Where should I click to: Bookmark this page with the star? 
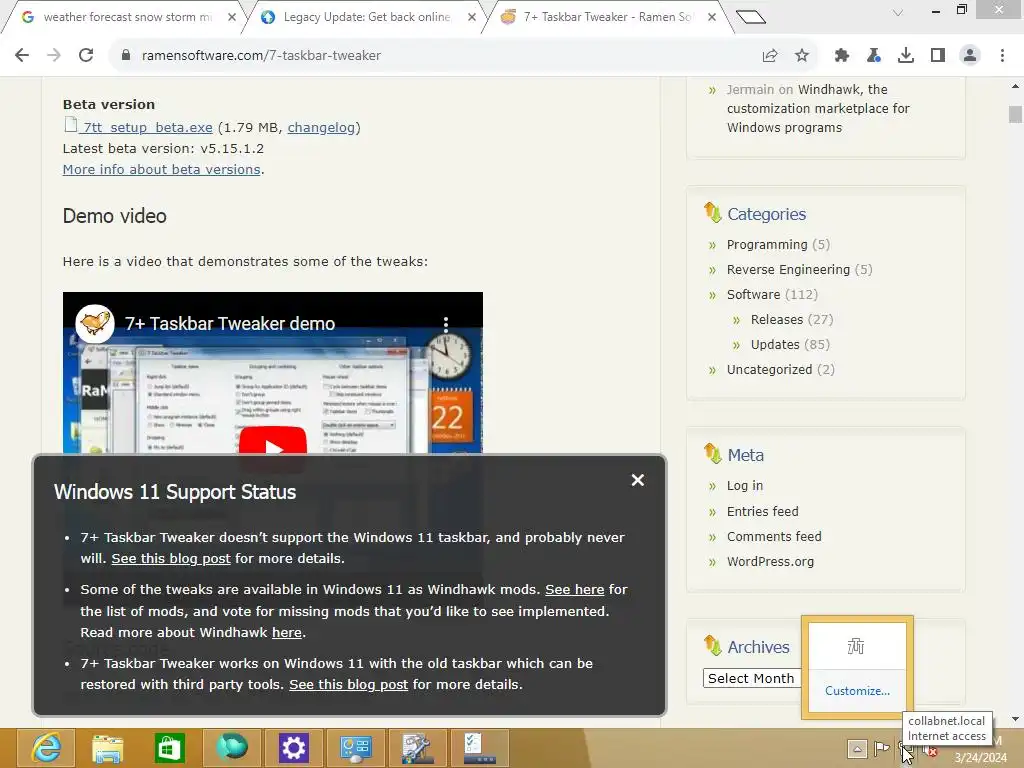tap(802, 56)
